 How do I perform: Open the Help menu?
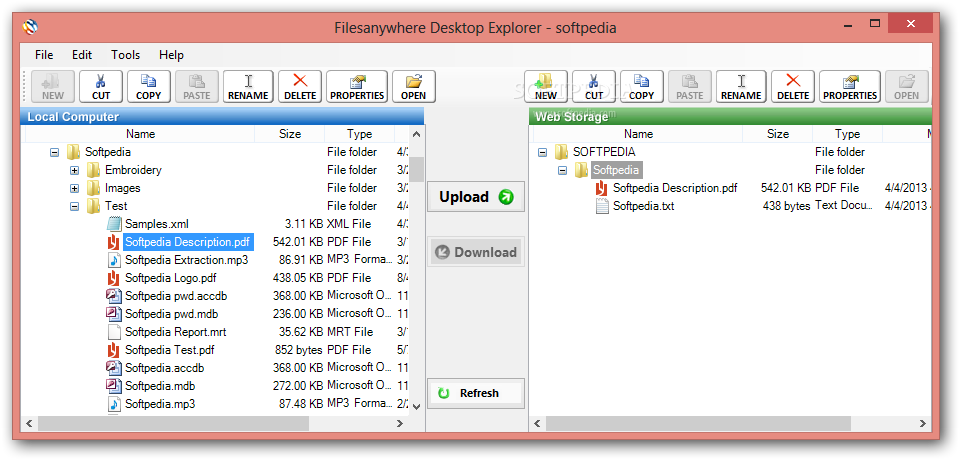click(171, 55)
